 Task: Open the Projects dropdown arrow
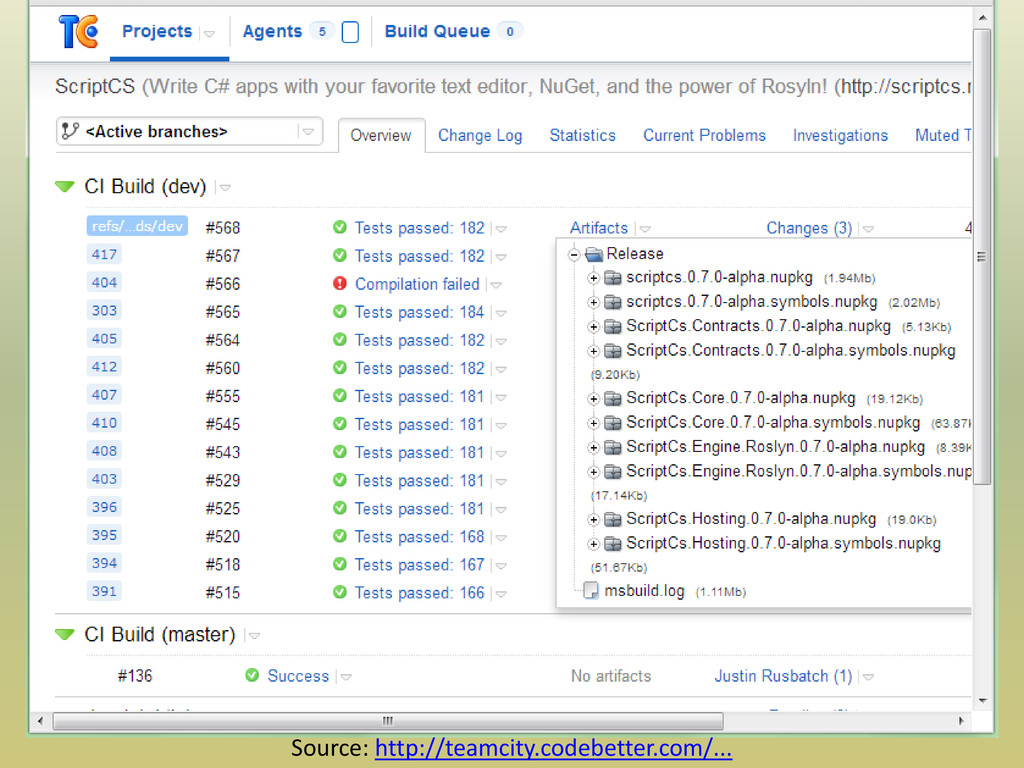click(209, 33)
